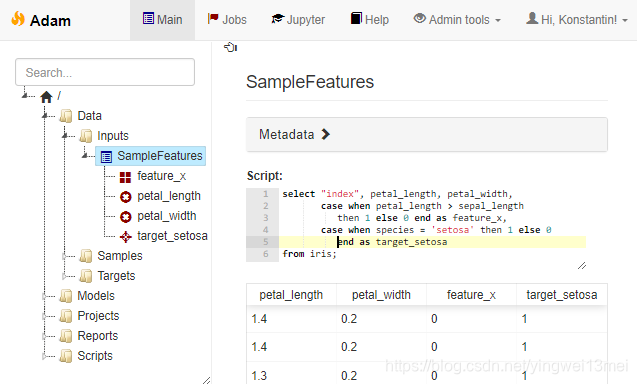Viewport: 637px width, 384px height.
Task: Expand the Samples folder node arrow
Action: pyautogui.click(x=64, y=256)
